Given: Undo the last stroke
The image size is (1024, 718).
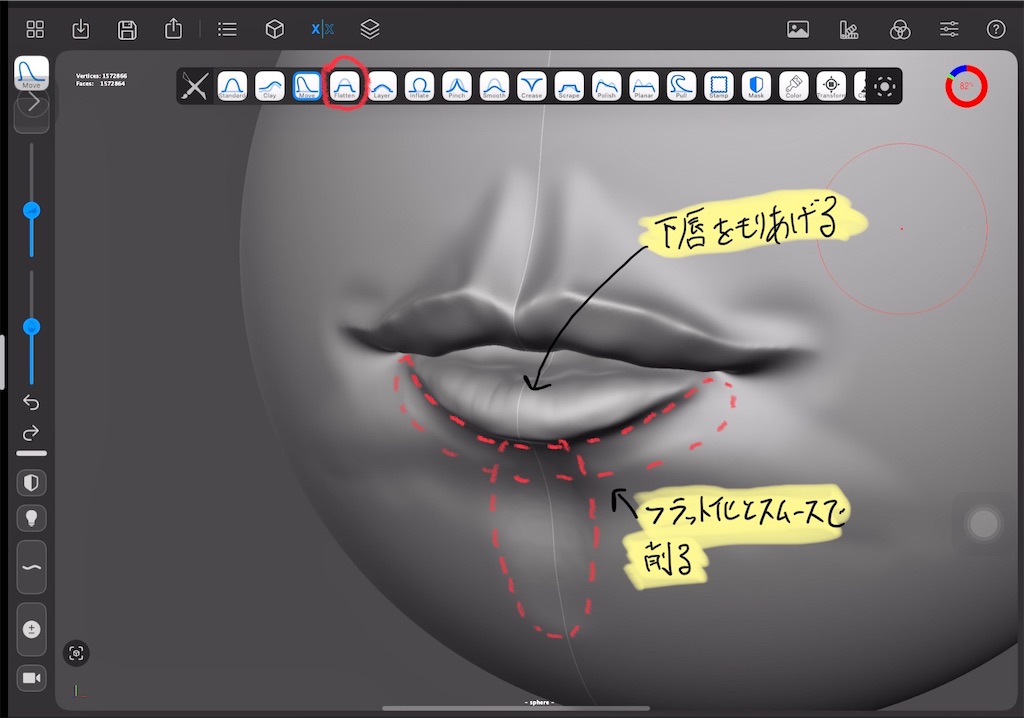Looking at the screenshot, I should [31, 402].
